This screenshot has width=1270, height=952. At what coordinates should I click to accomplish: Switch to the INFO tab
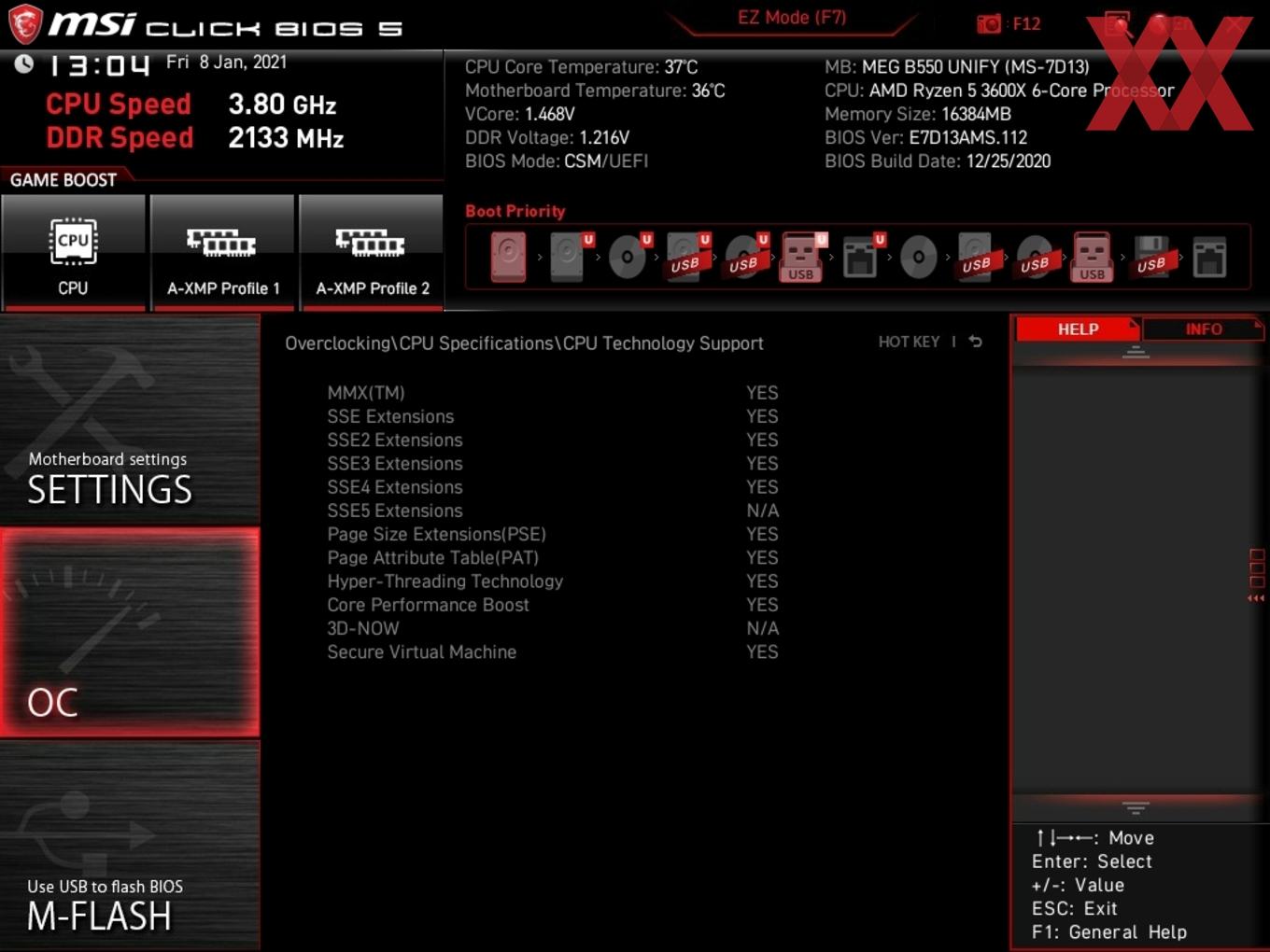click(1204, 329)
